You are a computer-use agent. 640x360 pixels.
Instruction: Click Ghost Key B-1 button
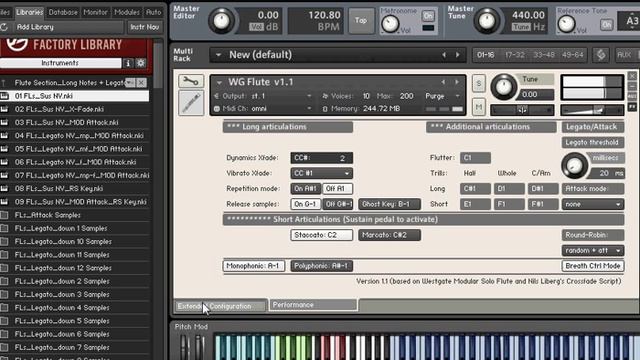389,204
